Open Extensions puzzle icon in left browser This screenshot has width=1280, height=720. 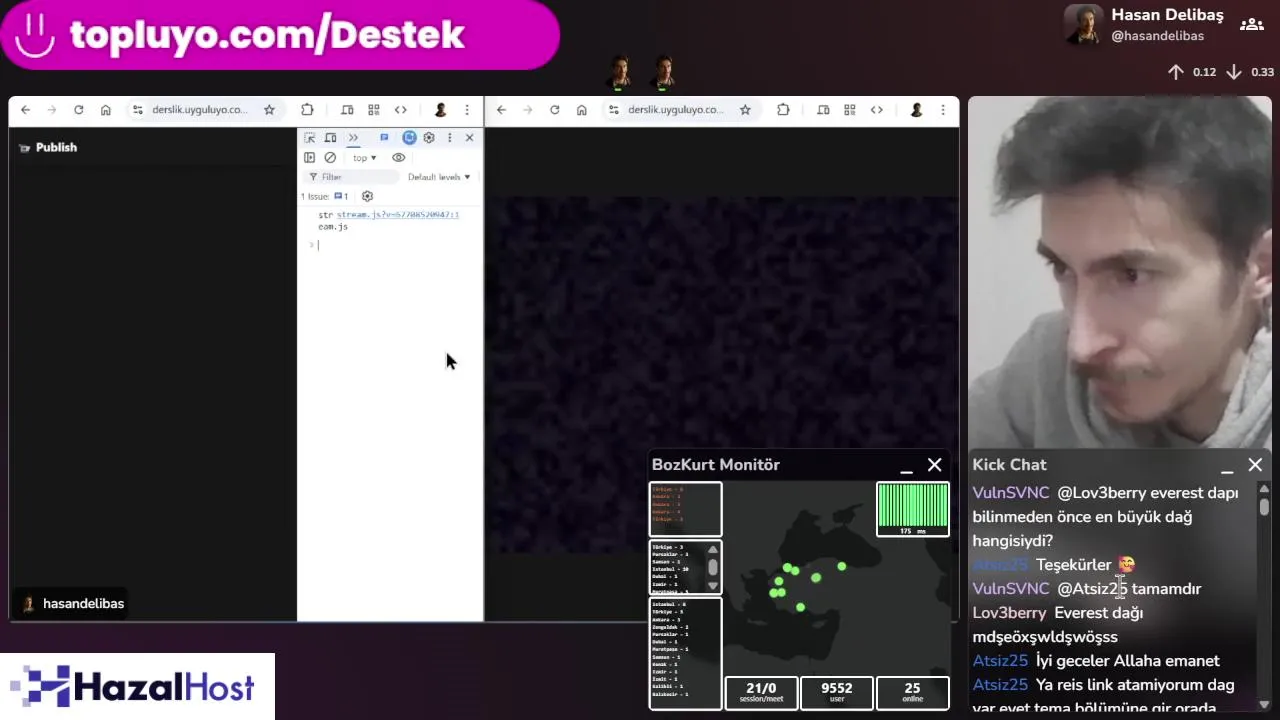click(x=307, y=110)
